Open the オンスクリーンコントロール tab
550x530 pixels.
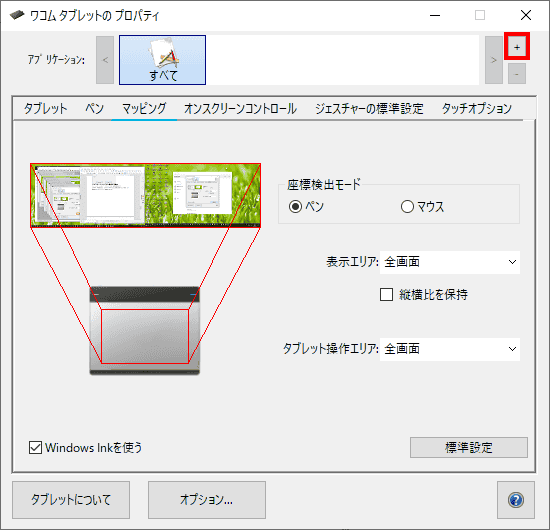pos(240,109)
